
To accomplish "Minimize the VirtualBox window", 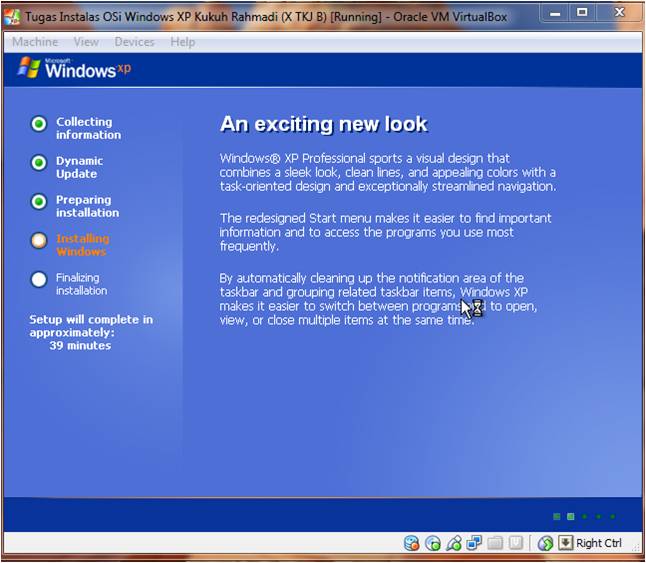I will [x=555, y=14].
